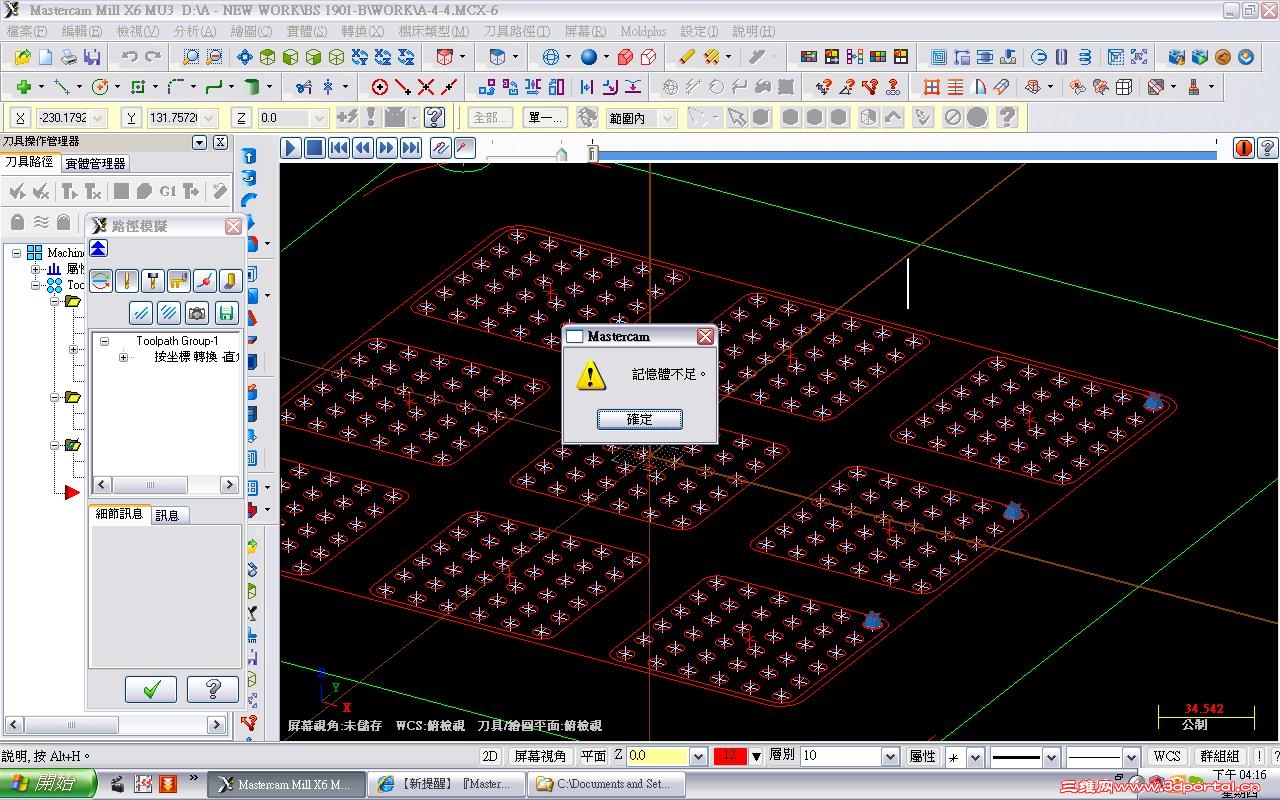Switch to the 訊息 tab
This screenshot has height=800, width=1280.
tap(168, 515)
